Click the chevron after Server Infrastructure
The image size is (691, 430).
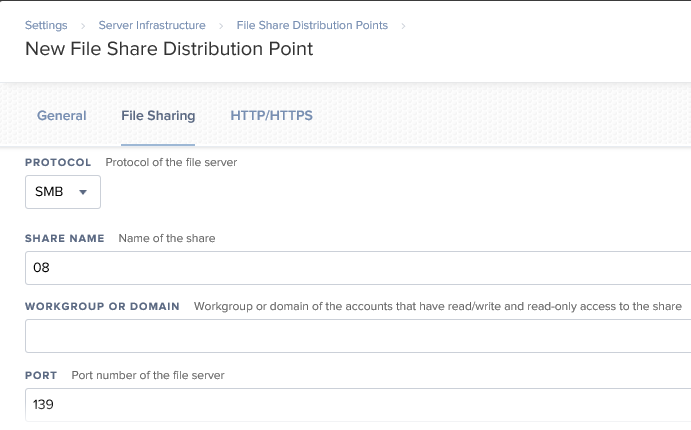pyautogui.click(x=221, y=26)
